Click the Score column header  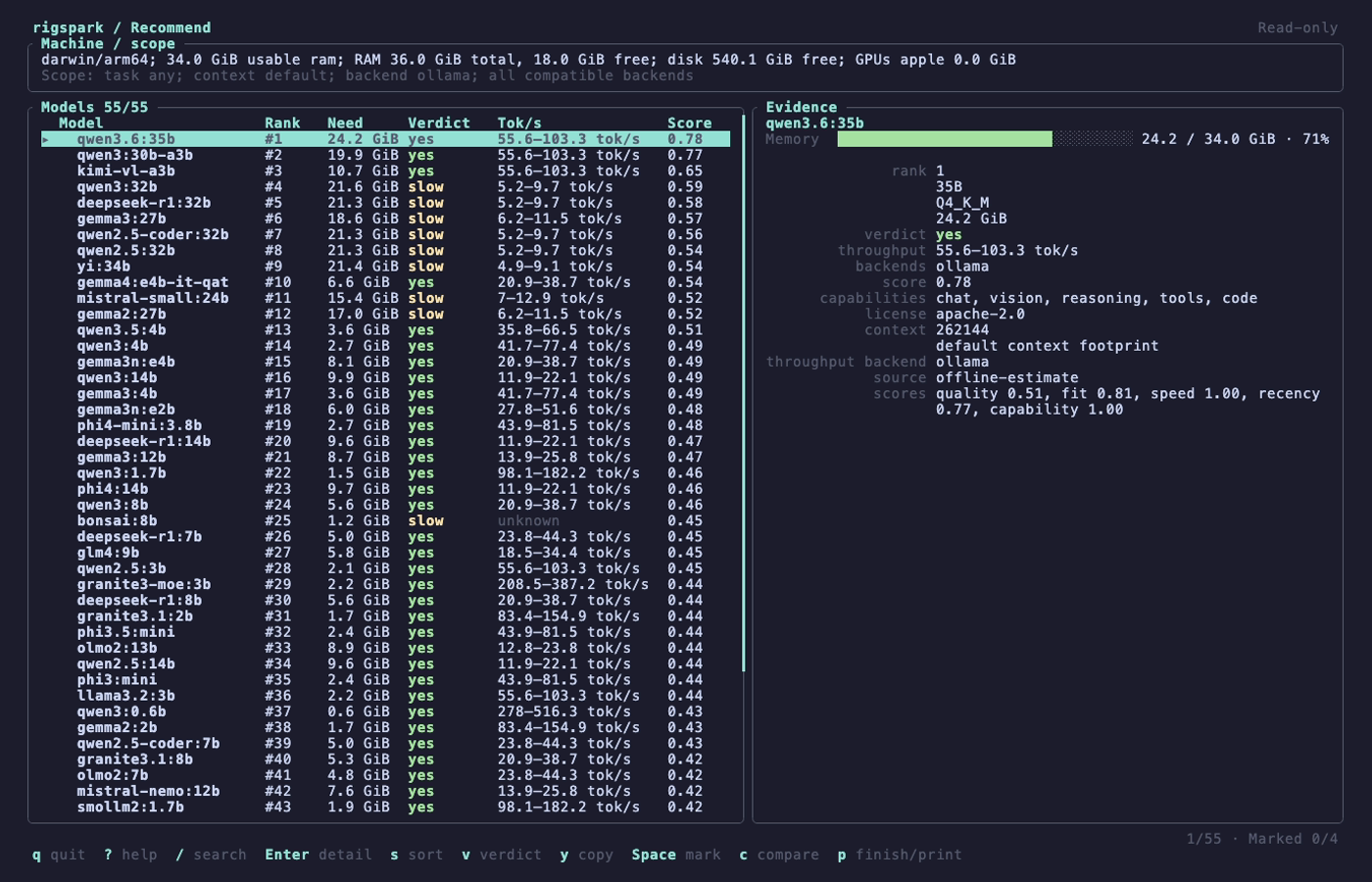coord(690,123)
